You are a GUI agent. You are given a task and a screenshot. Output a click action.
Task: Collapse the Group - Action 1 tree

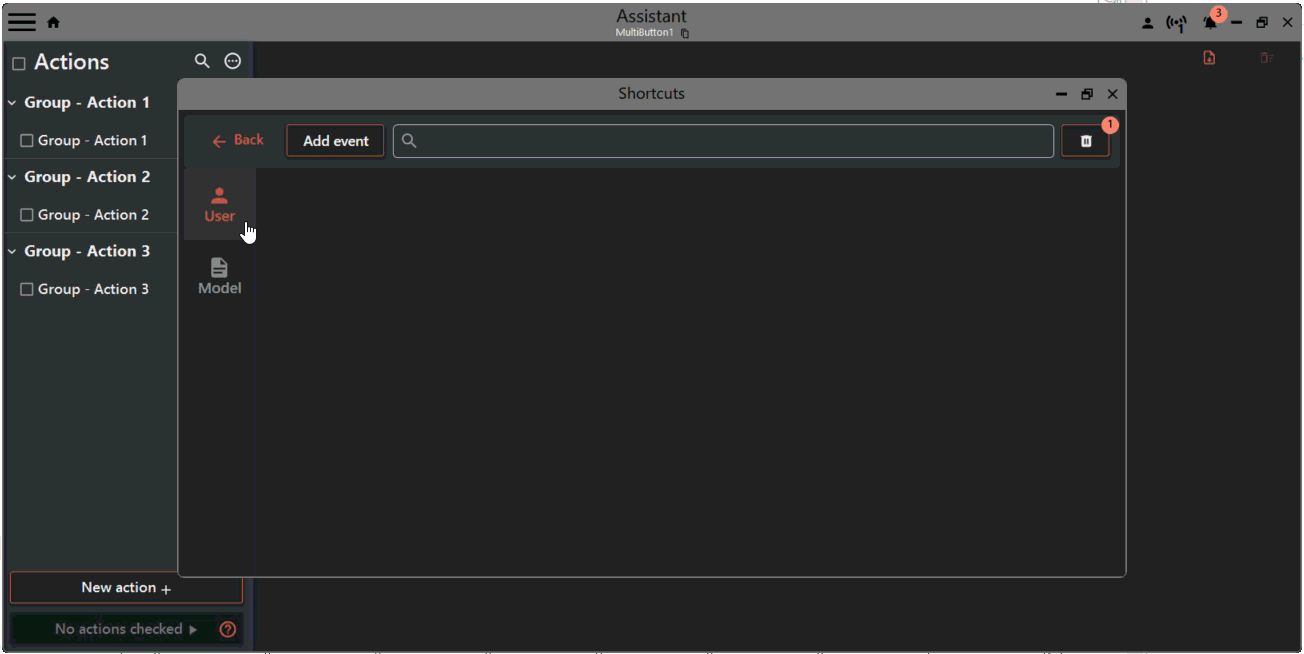[x=11, y=102]
